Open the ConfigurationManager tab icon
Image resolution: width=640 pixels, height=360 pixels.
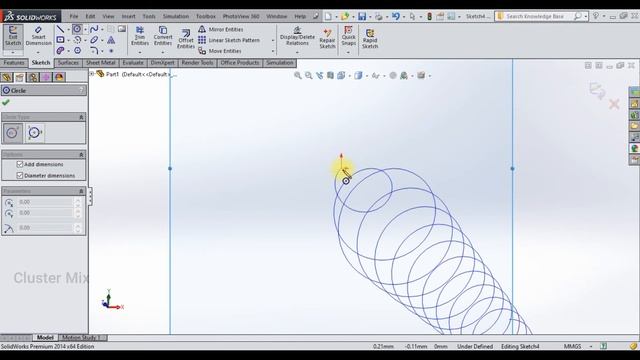[33, 77]
